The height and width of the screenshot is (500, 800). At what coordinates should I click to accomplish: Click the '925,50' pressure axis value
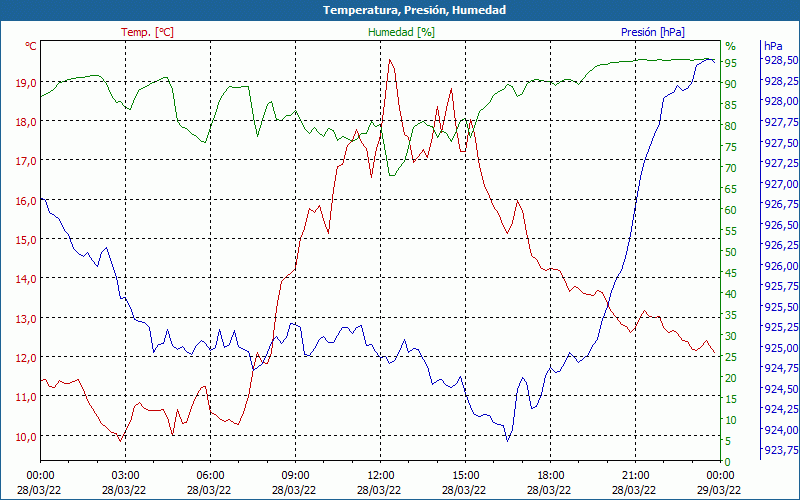781,307
